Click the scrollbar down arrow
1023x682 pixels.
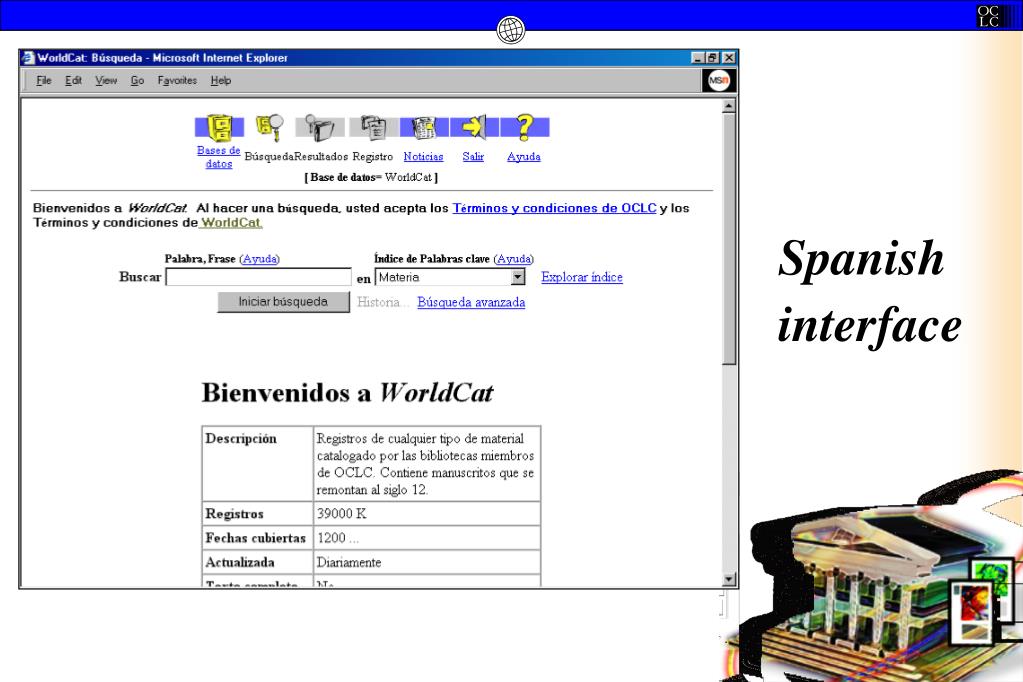pyautogui.click(x=729, y=579)
